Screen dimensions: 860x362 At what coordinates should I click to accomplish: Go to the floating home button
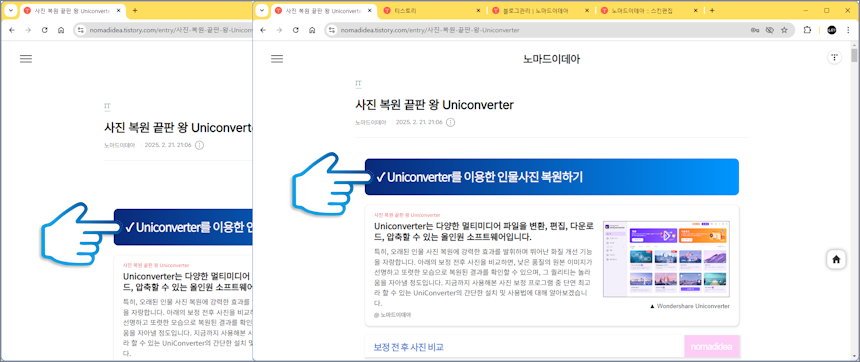[836, 259]
